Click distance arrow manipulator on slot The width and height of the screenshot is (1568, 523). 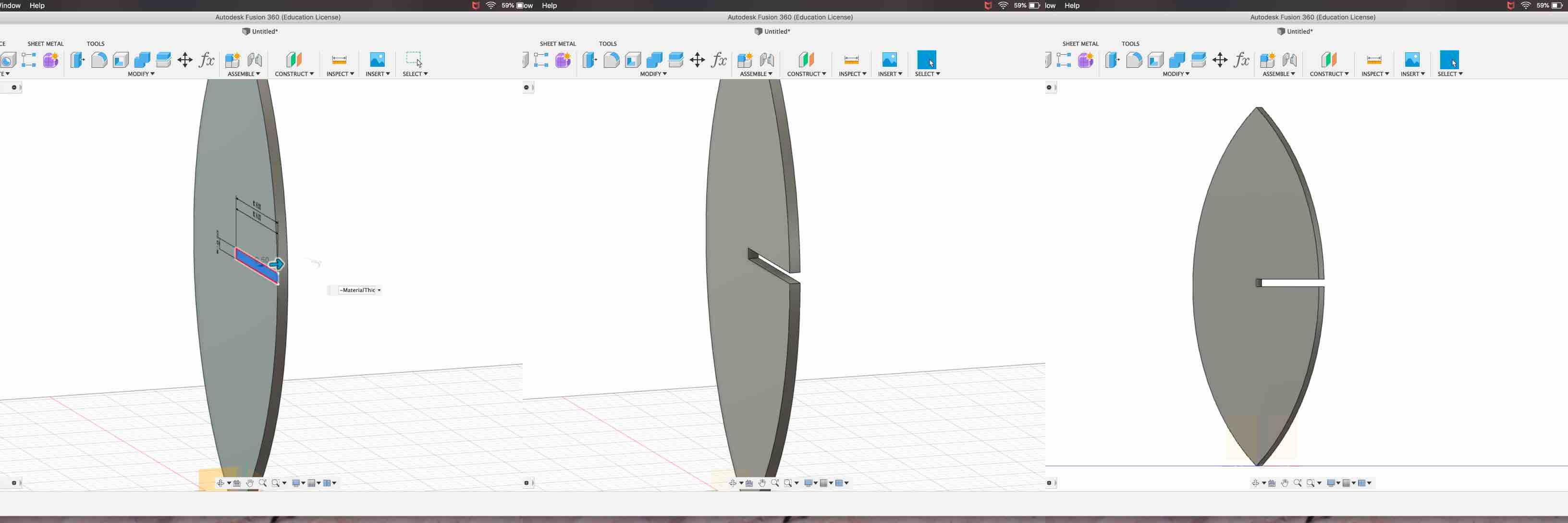pyautogui.click(x=276, y=264)
